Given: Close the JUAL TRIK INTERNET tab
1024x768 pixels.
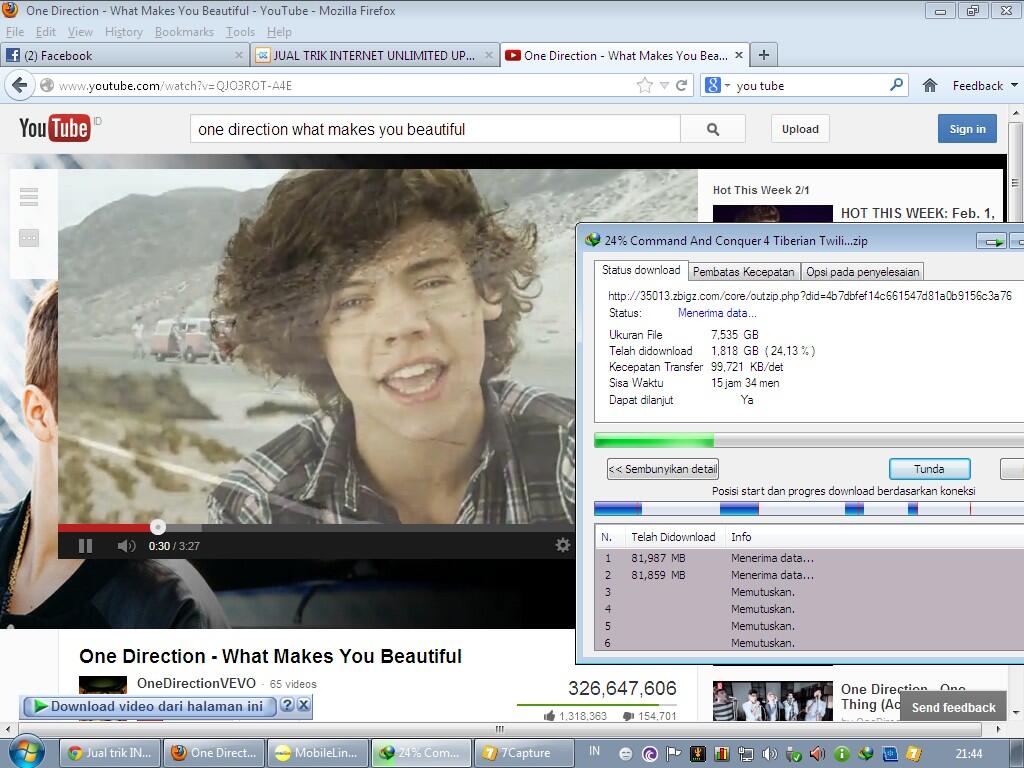Looking at the screenshot, I should tap(488, 56).
